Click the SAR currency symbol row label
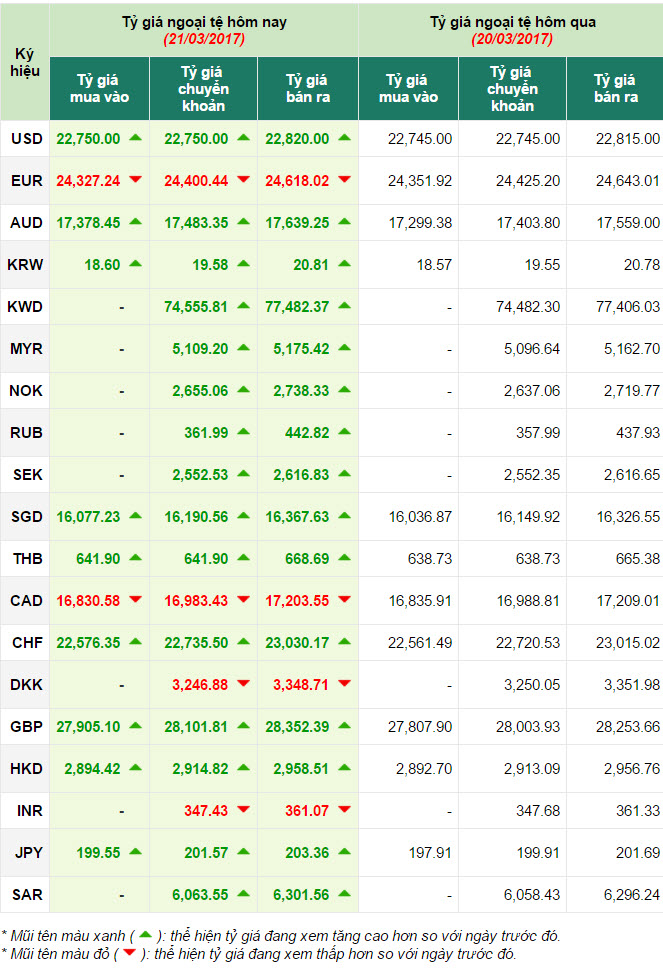Image resolution: width=663 pixels, height=970 pixels. click(27, 895)
